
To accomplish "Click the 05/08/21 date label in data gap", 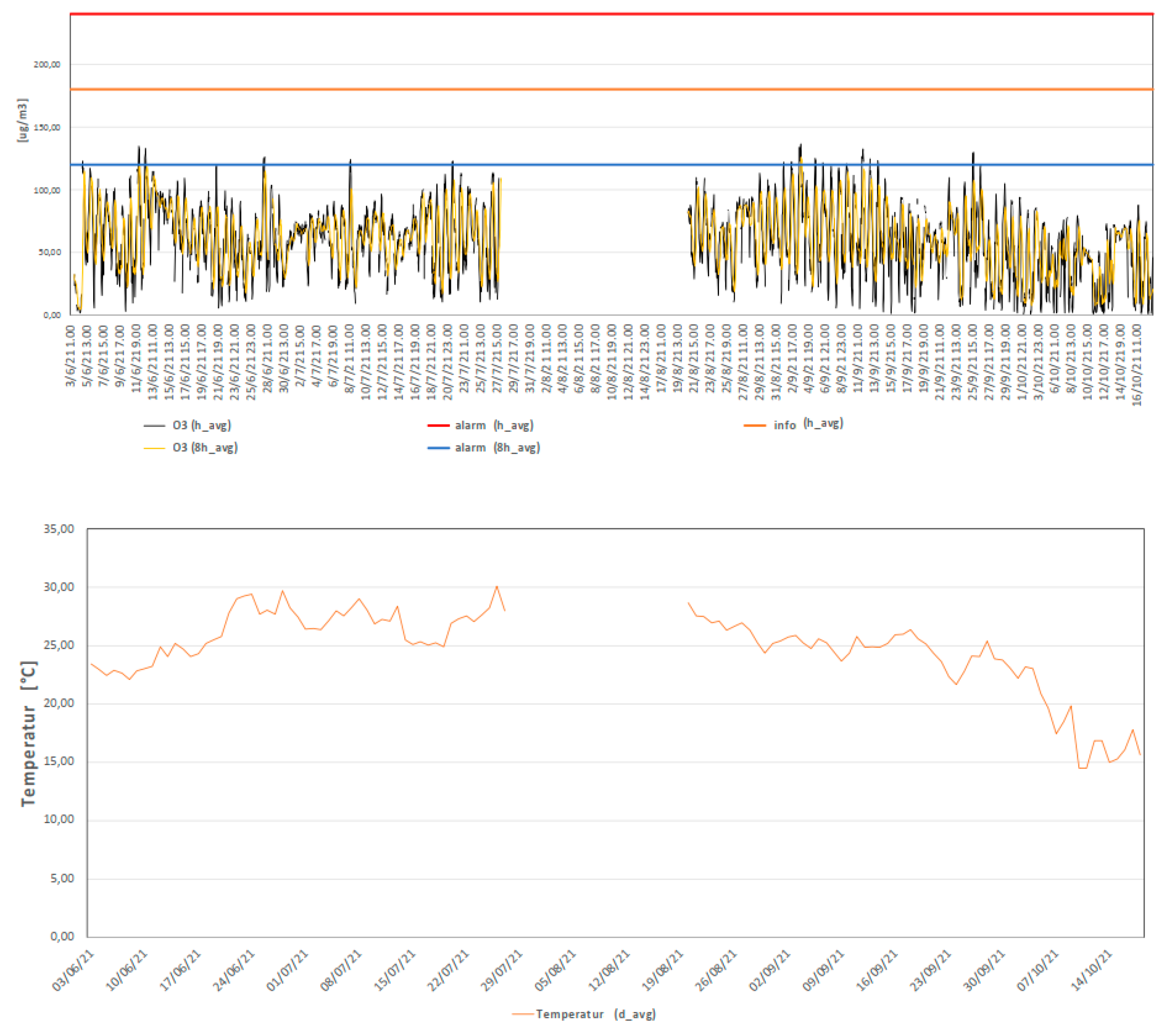I will tap(555, 970).
